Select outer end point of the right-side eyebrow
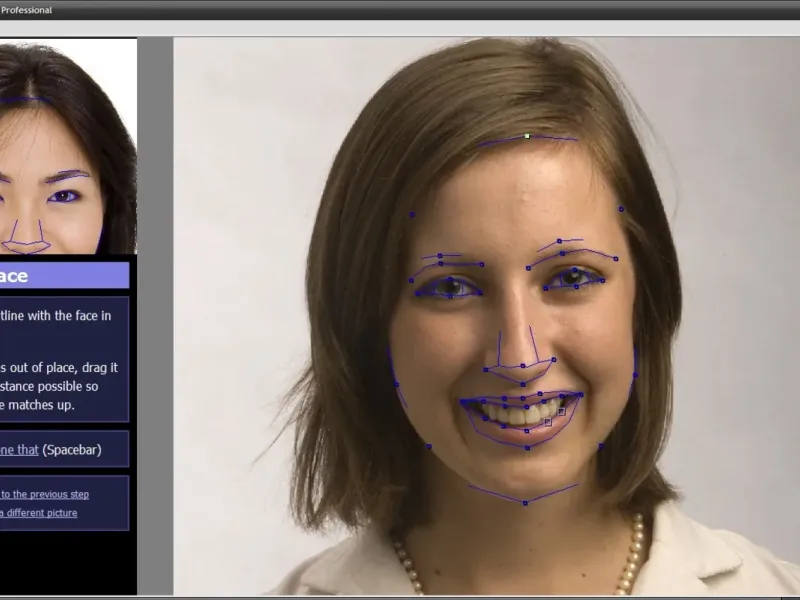The width and height of the screenshot is (800, 600). point(616,259)
